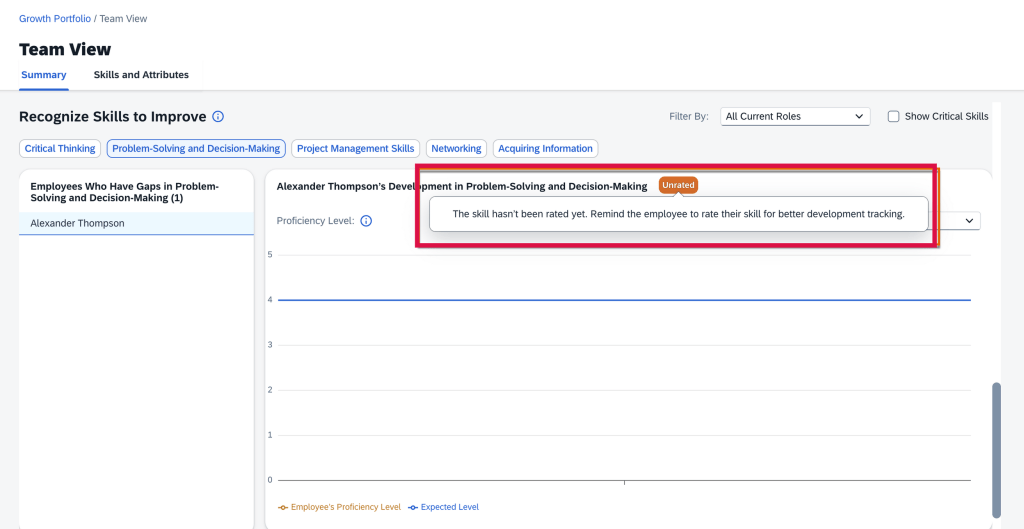Click Employee's Proficiency Level legend marker
Image resolution: width=1024 pixels, height=529 pixels.
click(284, 508)
